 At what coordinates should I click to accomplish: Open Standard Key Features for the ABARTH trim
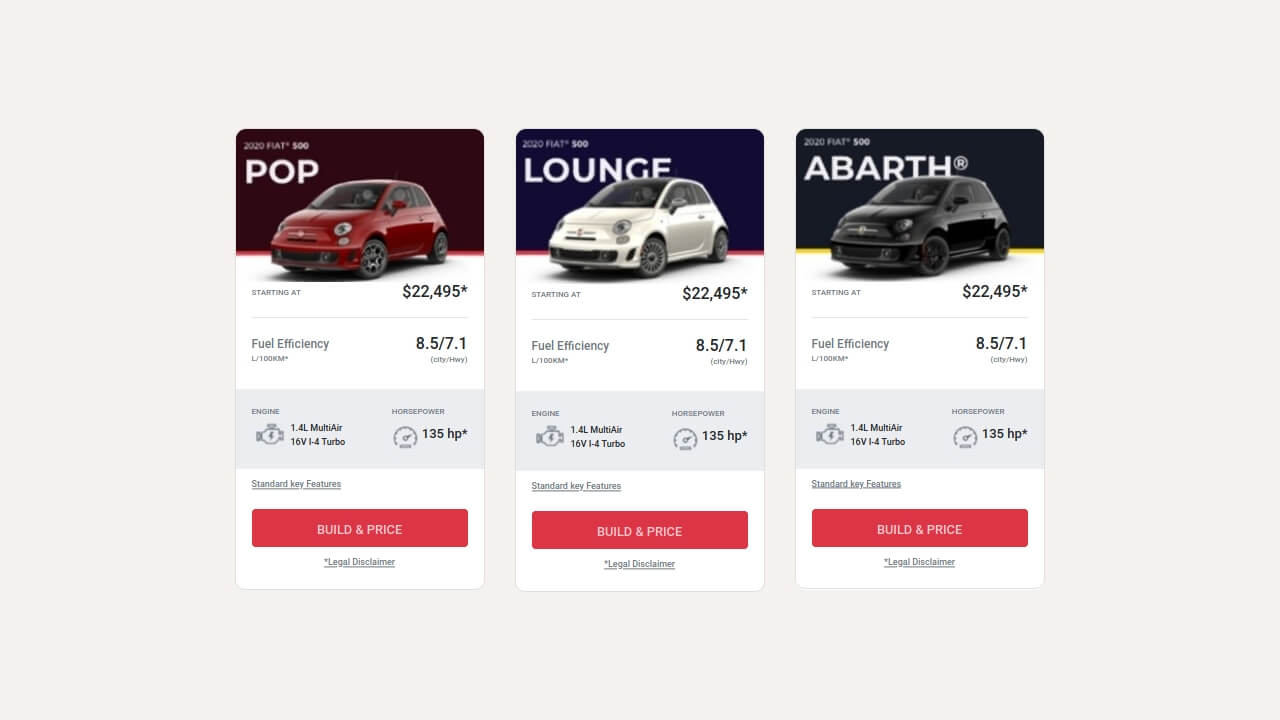point(856,483)
